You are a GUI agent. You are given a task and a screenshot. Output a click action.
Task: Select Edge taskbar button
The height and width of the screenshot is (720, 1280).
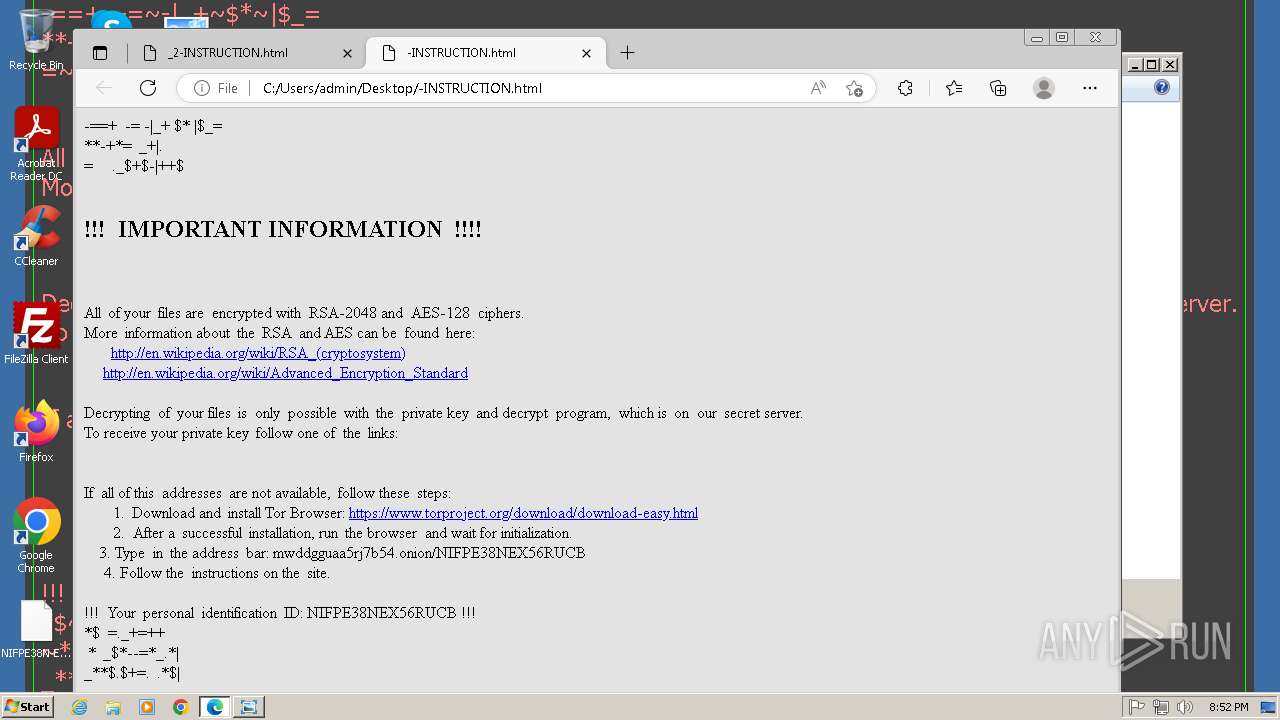coord(215,707)
